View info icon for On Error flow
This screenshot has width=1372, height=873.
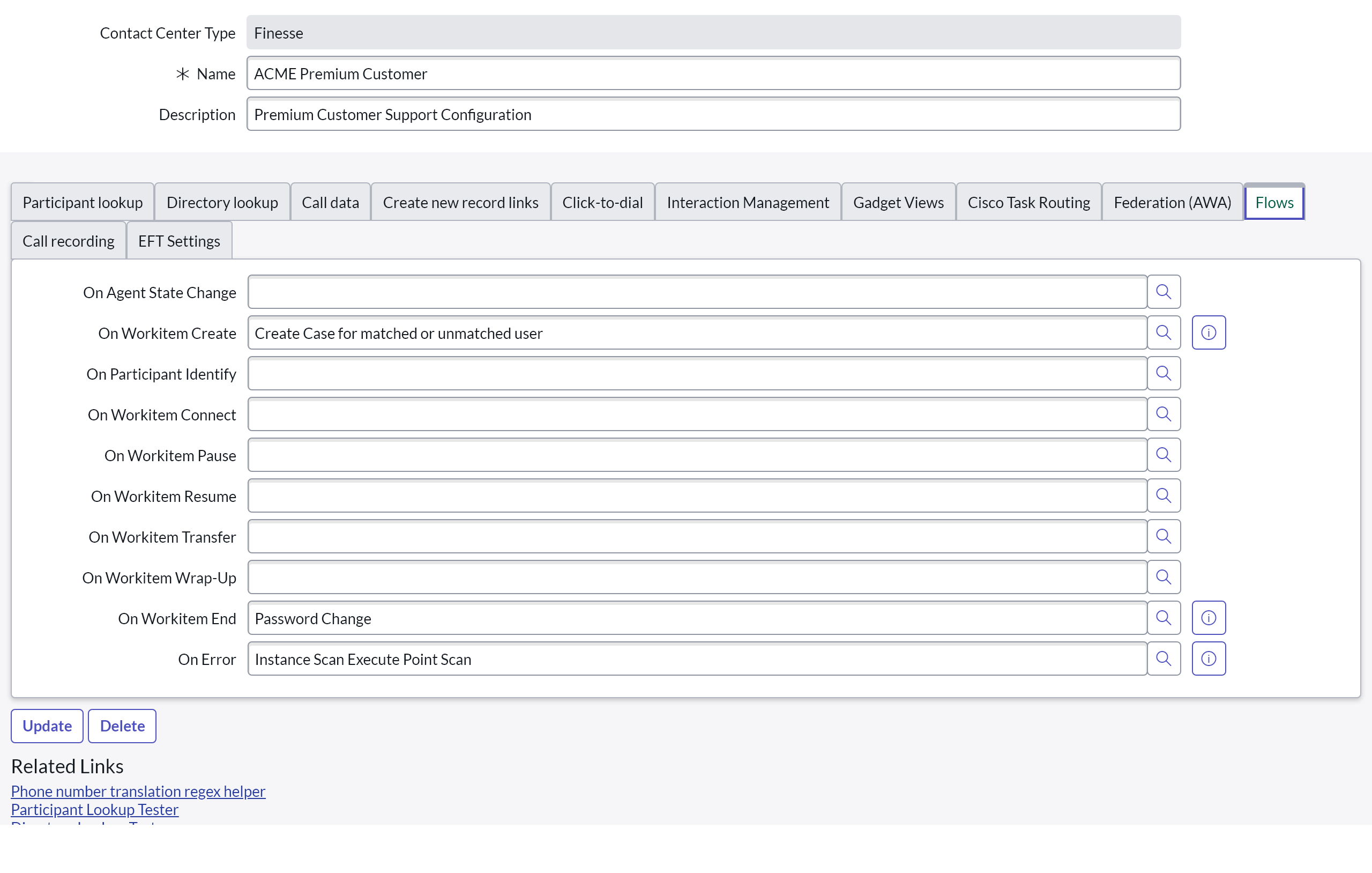[1208, 659]
